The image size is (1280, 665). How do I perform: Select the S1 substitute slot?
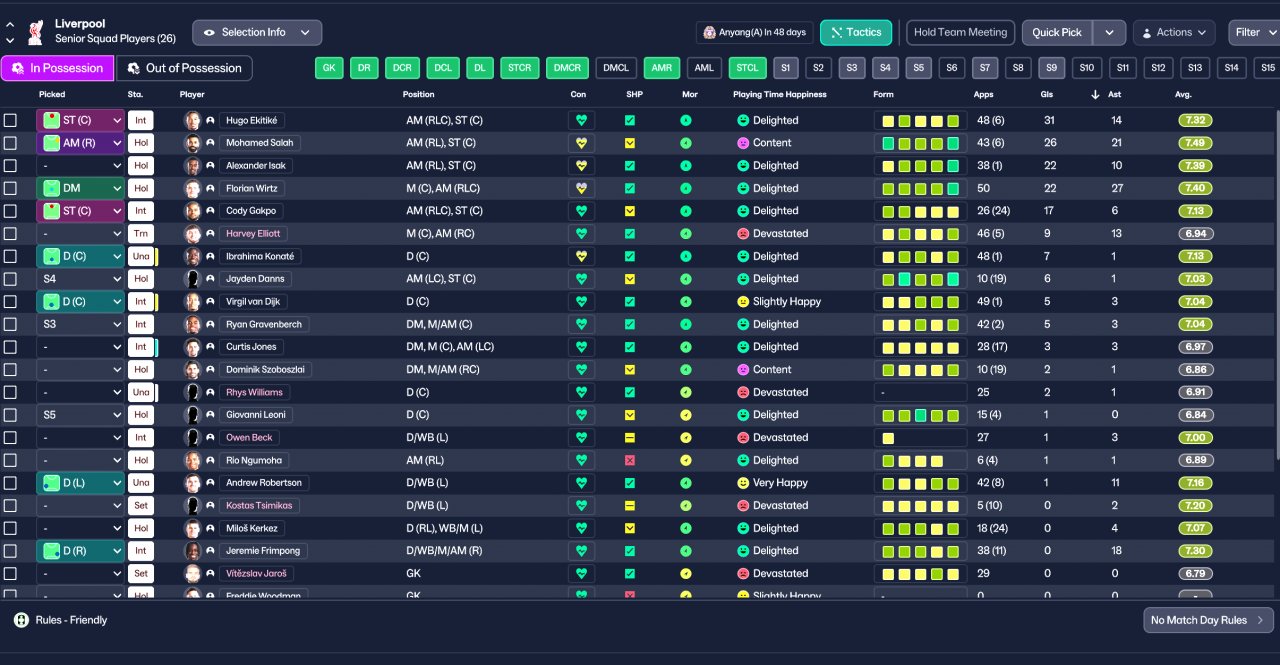[x=785, y=68]
